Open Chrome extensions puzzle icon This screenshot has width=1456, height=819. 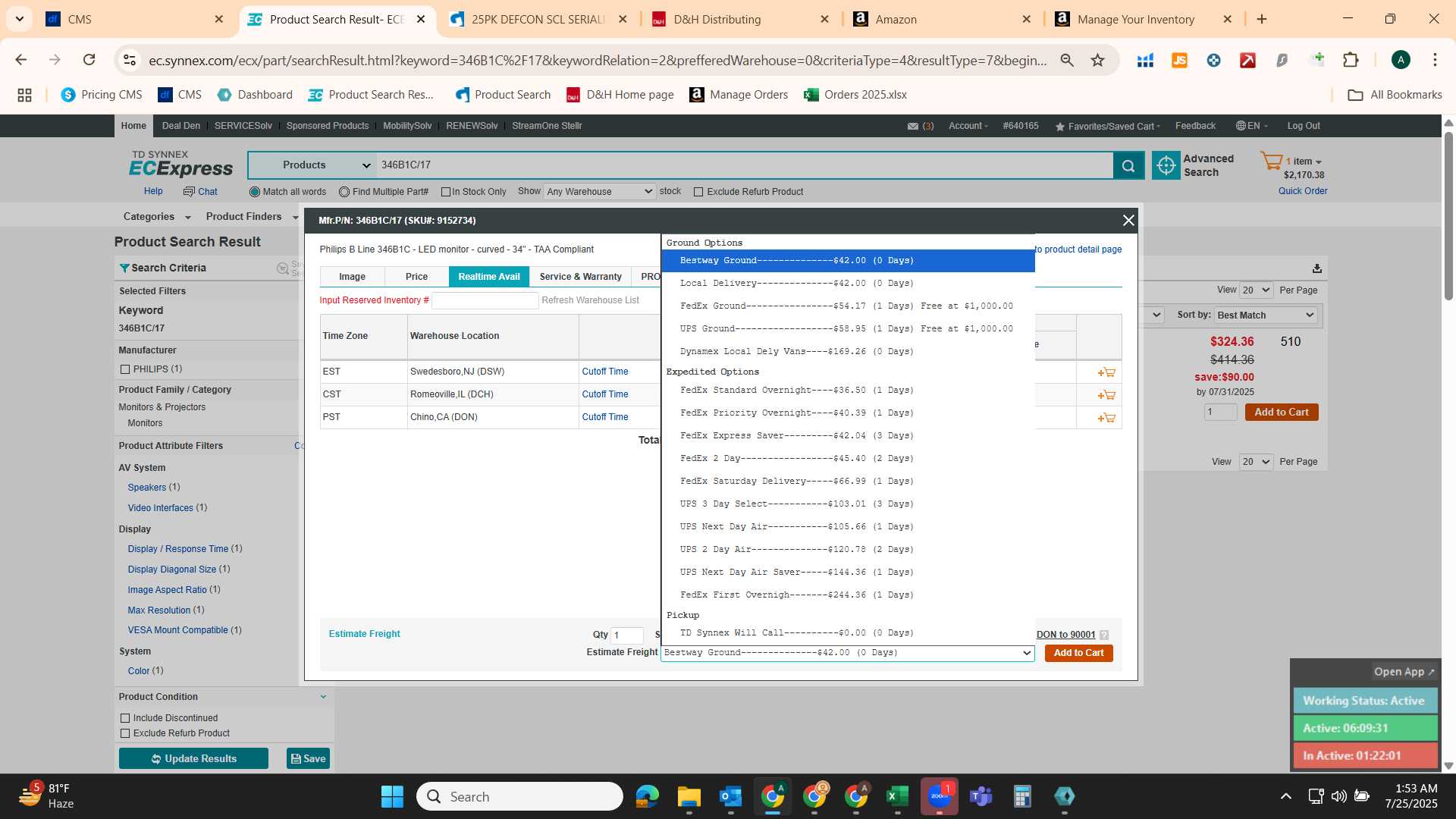[x=1351, y=60]
